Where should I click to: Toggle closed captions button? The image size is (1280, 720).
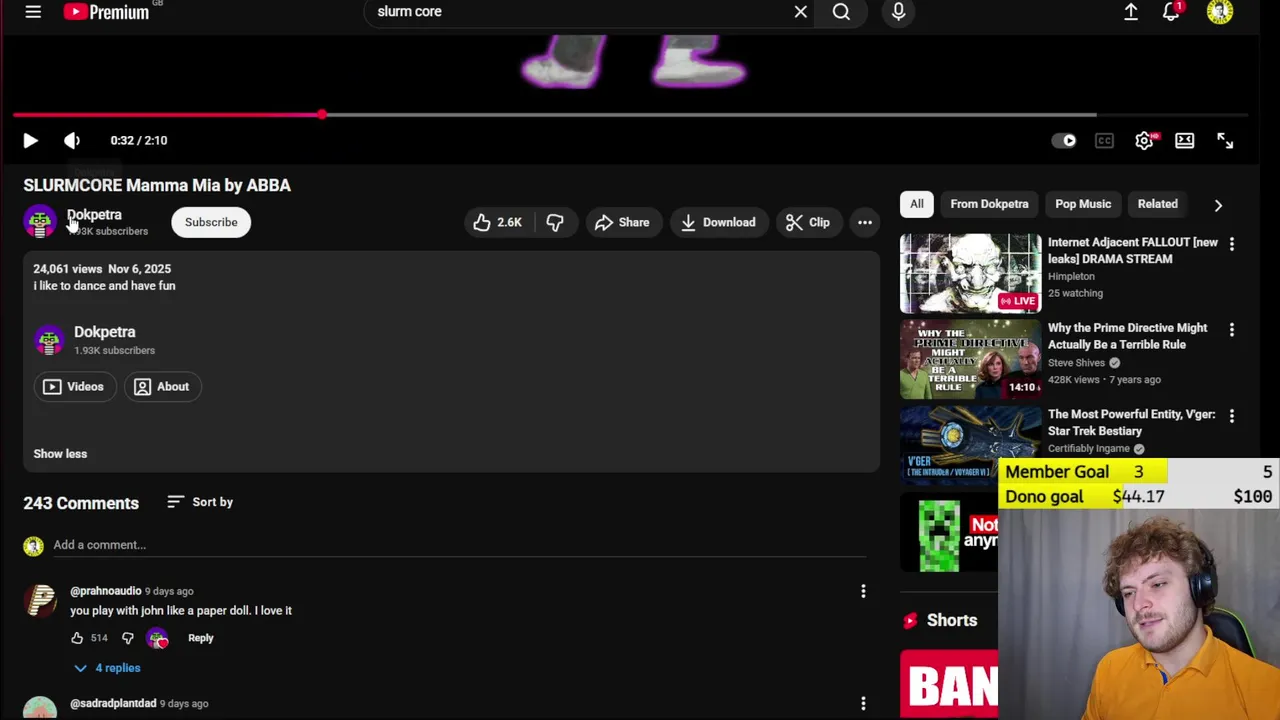coord(1104,141)
